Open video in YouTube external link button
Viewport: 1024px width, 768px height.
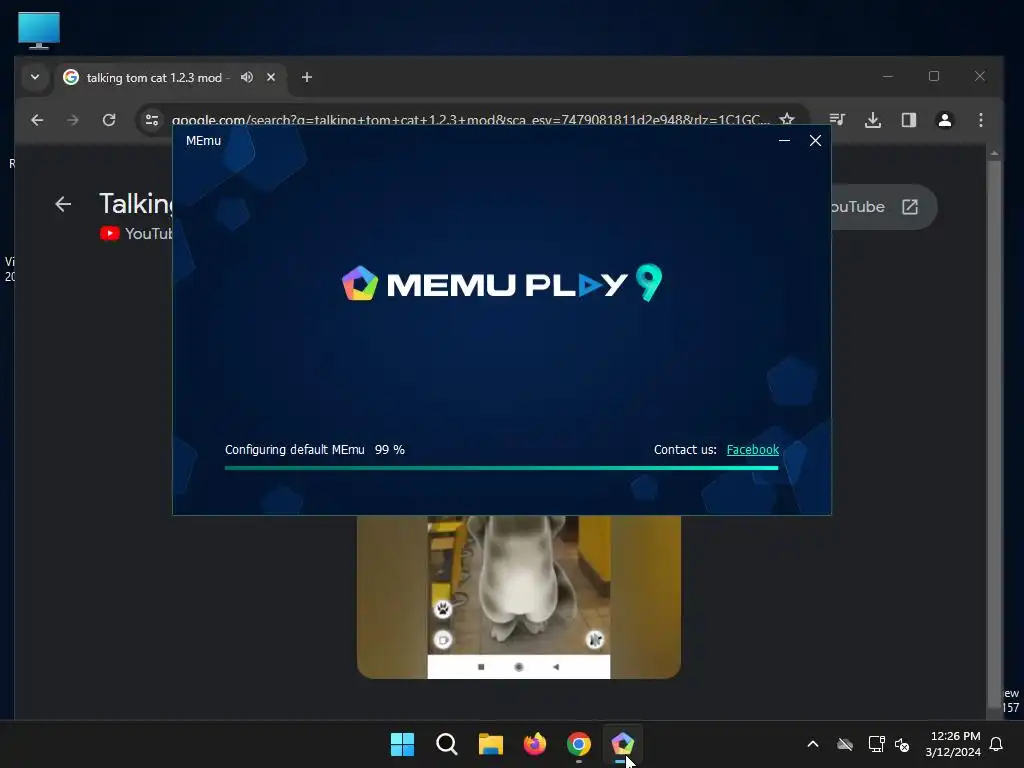[x=910, y=207]
